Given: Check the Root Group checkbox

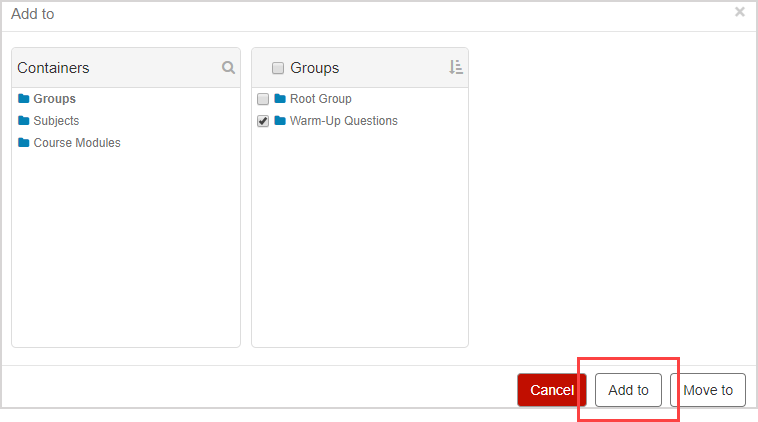Looking at the screenshot, I should [x=263, y=99].
